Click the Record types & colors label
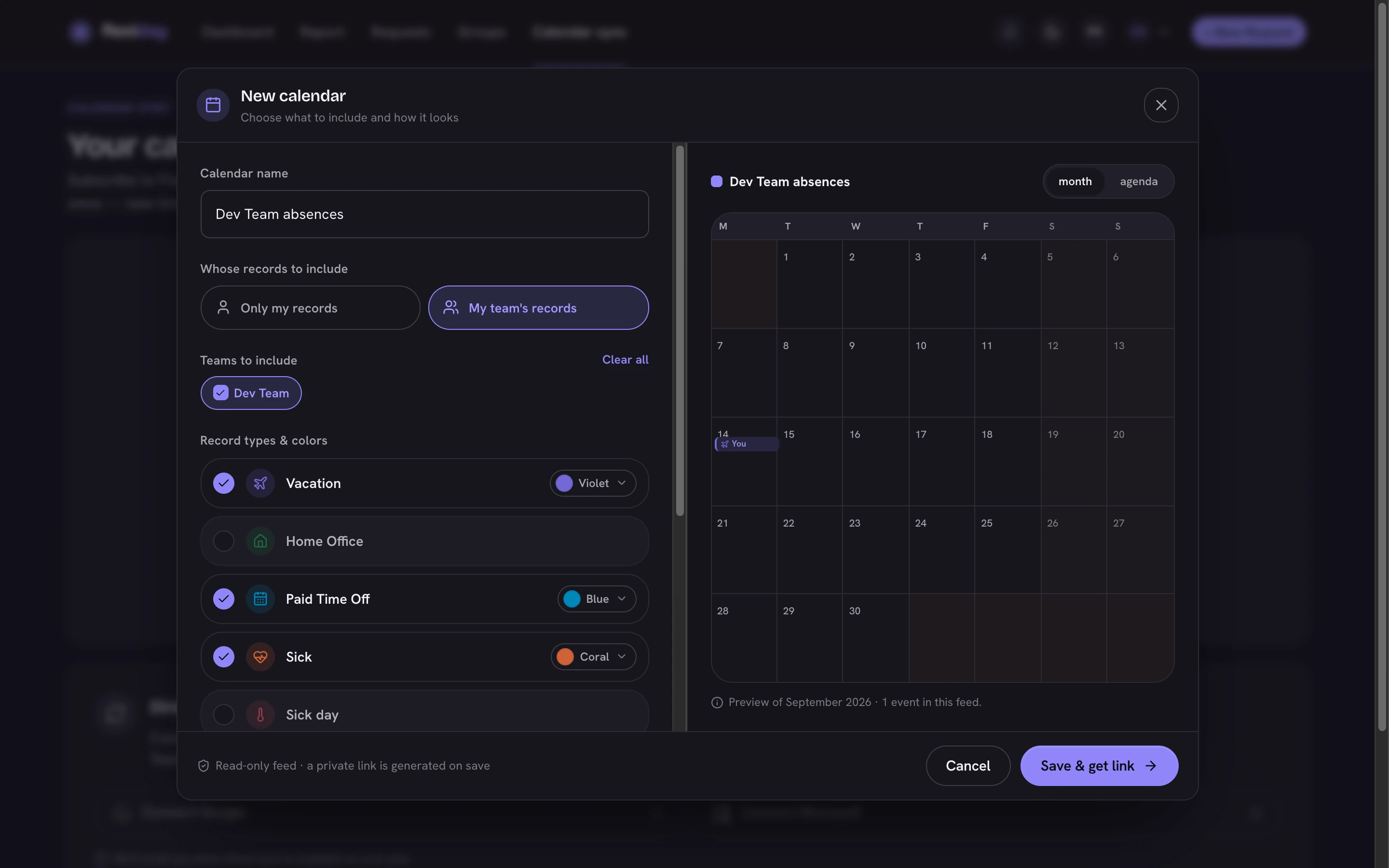 tap(263, 440)
